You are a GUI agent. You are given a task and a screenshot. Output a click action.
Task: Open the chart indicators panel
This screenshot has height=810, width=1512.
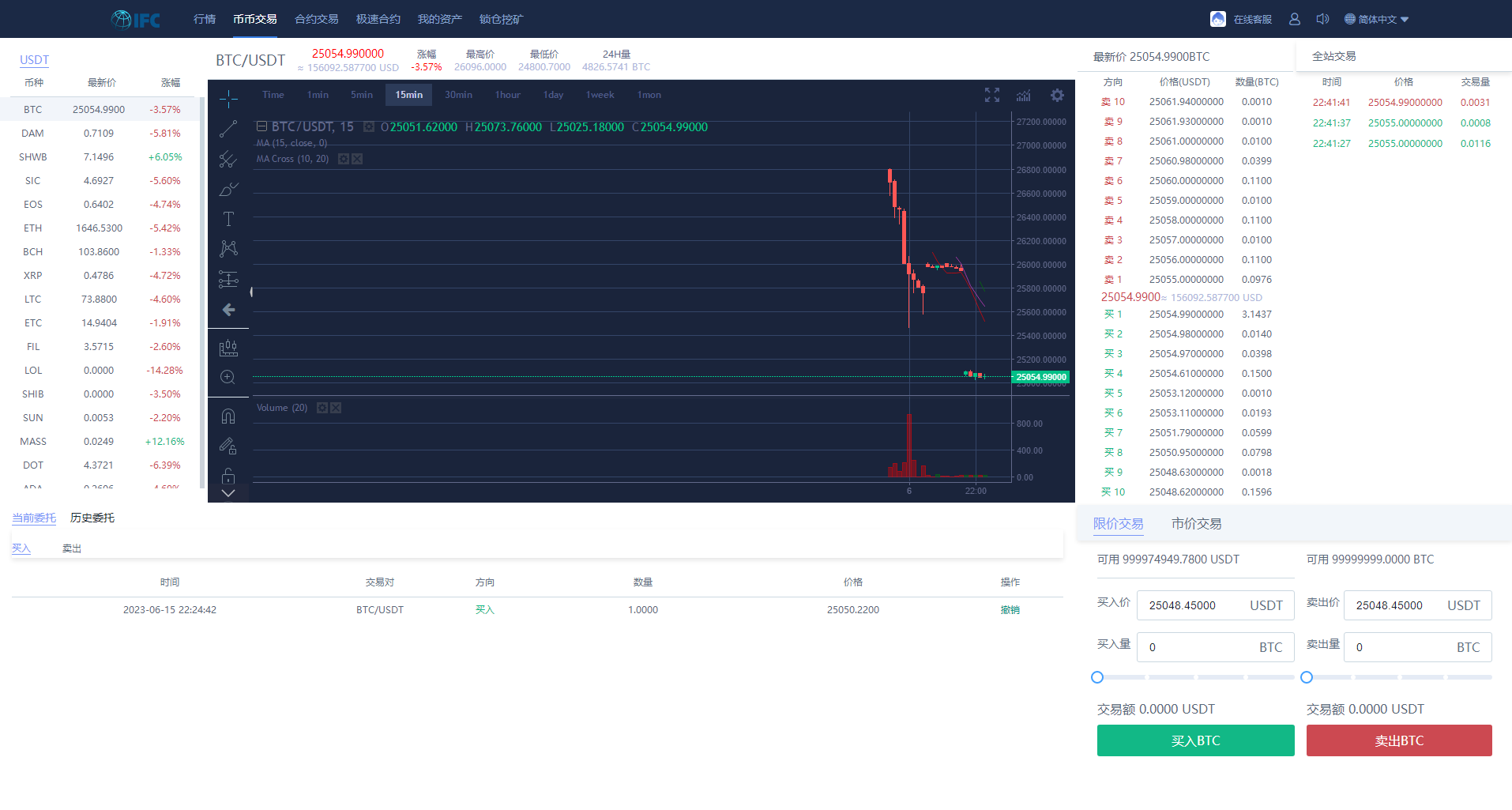(1024, 95)
